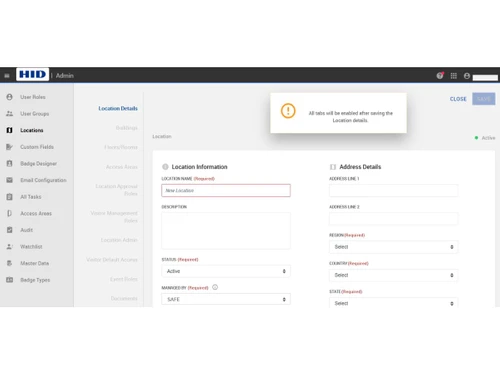Image resolution: width=500 pixels, height=375 pixels.
Task: Select the Visitor Management Roles tab
Action: 114,217
